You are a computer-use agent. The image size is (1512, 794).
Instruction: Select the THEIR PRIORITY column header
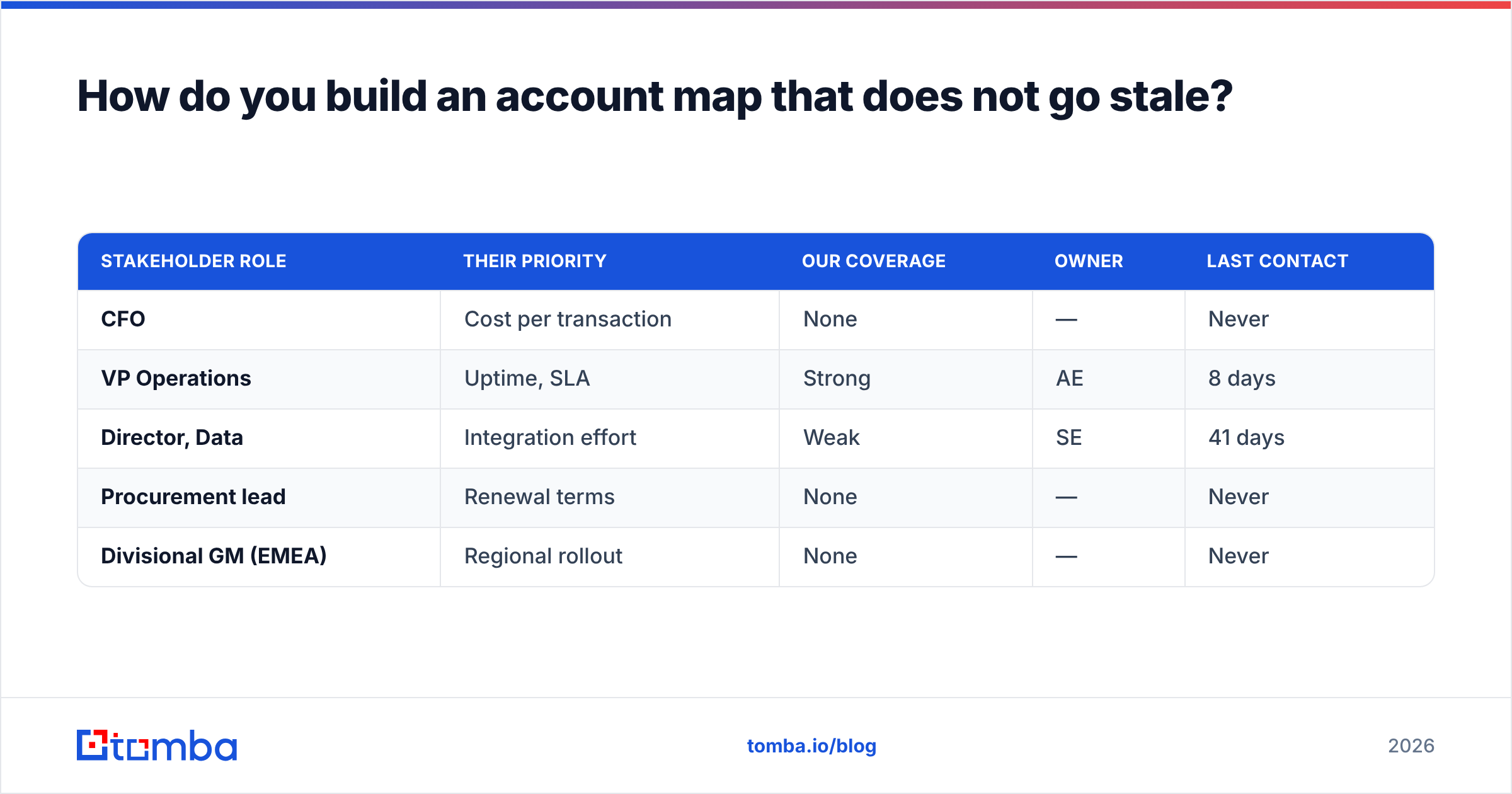click(x=535, y=261)
